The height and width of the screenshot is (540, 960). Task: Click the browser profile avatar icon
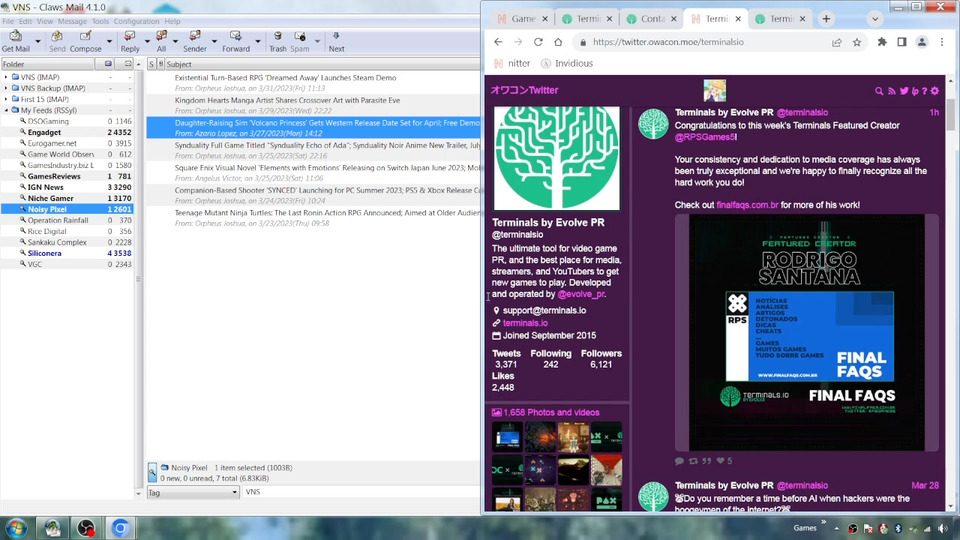pos(921,42)
